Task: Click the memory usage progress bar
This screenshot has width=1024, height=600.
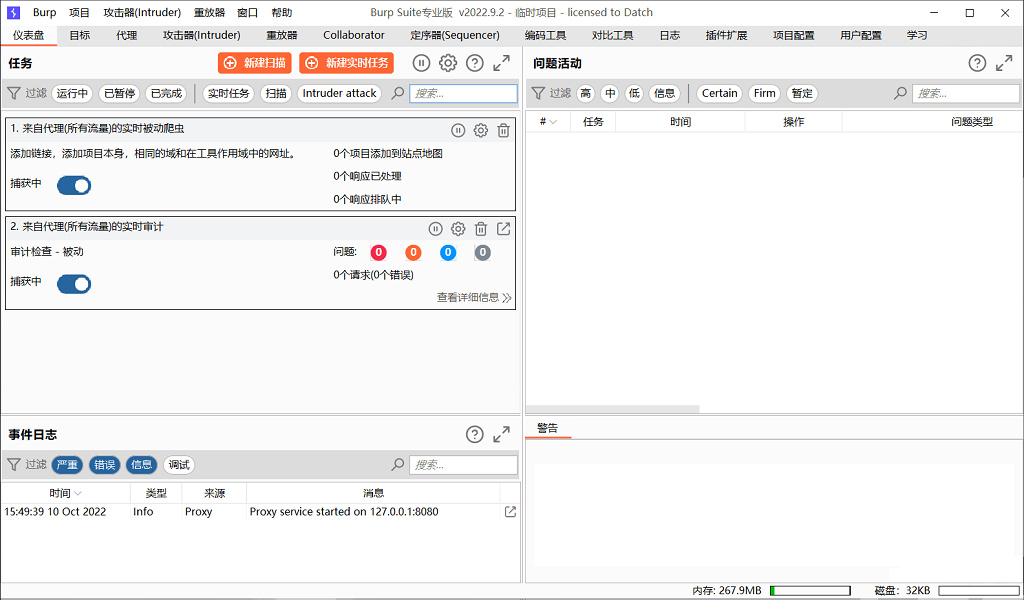Action: coord(810,591)
